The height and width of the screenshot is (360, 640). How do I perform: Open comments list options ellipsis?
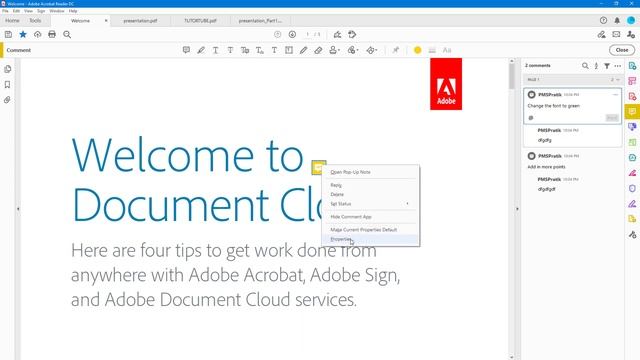click(x=618, y=66)
